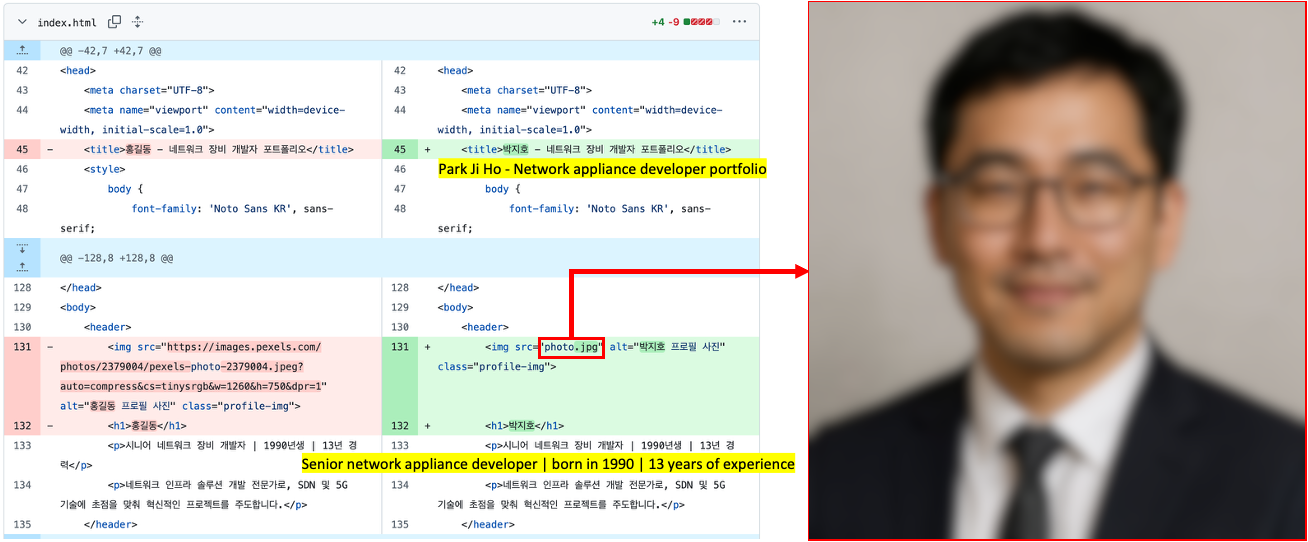Select added line number 132
This screenshot has height=542, width=1308.
tap(399, 426)
